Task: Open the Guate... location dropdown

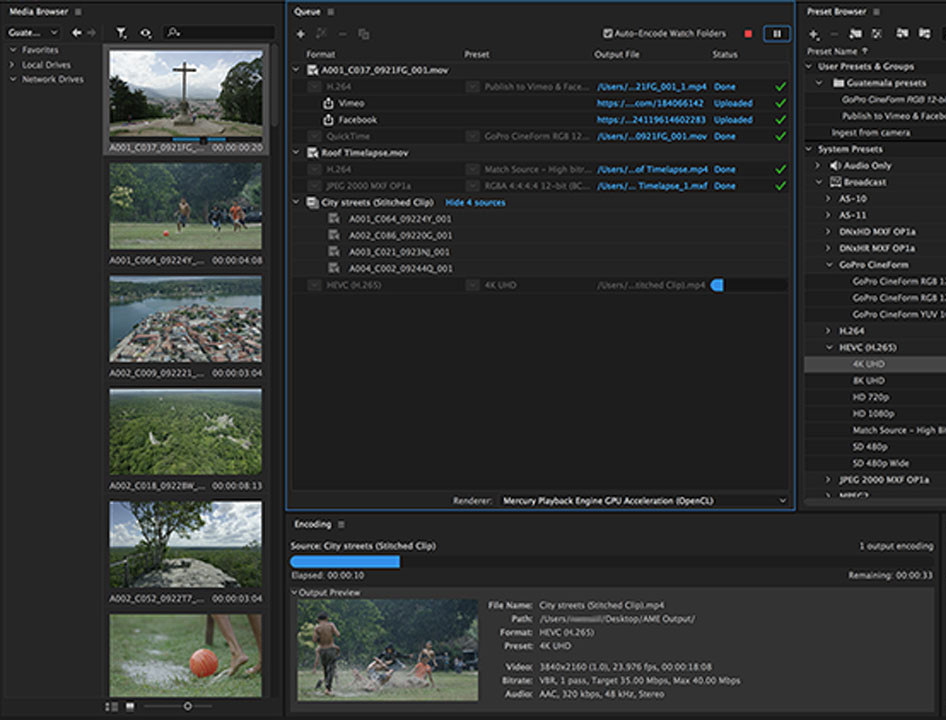Action: 33,33
